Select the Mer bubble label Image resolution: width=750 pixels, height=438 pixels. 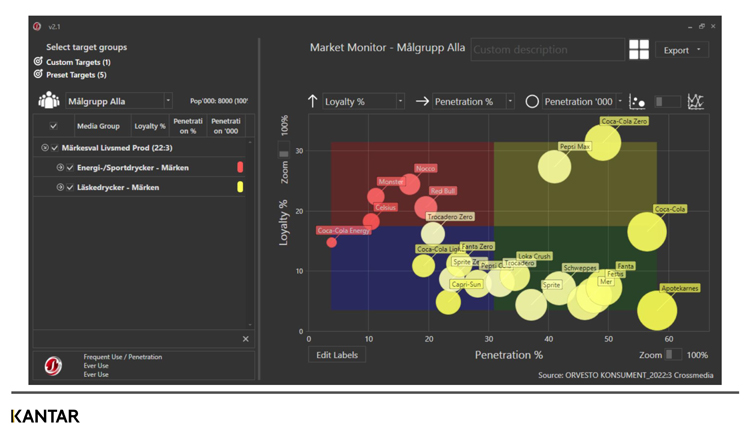click(606, 282)
